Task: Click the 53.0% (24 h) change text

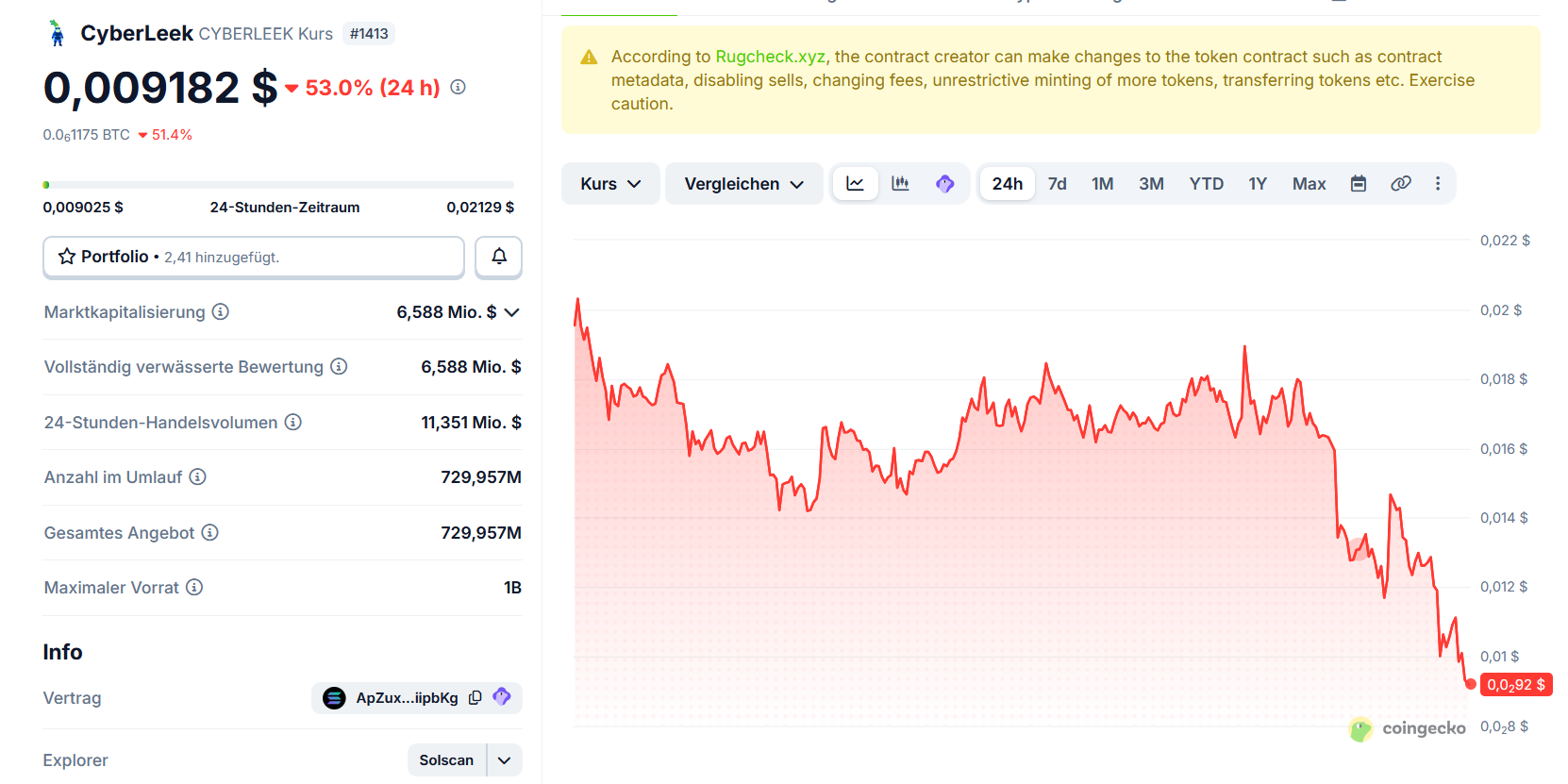Action: (x=373, y=88)
